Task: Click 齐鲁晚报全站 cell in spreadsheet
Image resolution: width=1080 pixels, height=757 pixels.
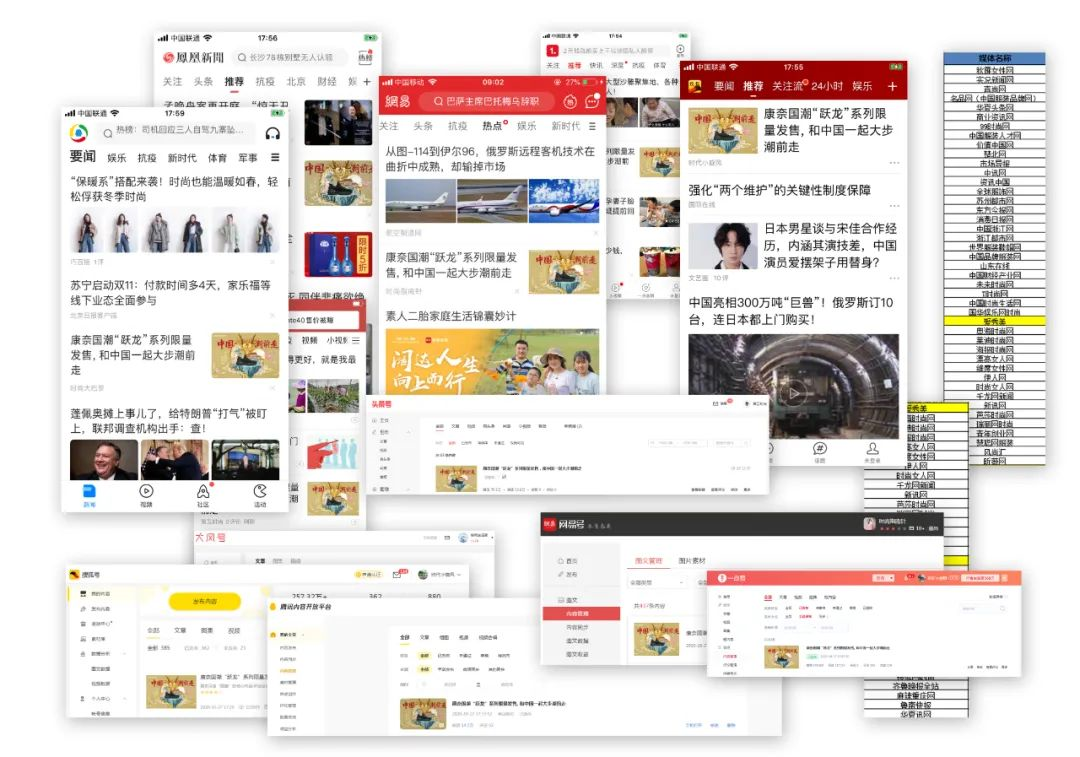Action: pyautogui.click(x=915, y=686)
